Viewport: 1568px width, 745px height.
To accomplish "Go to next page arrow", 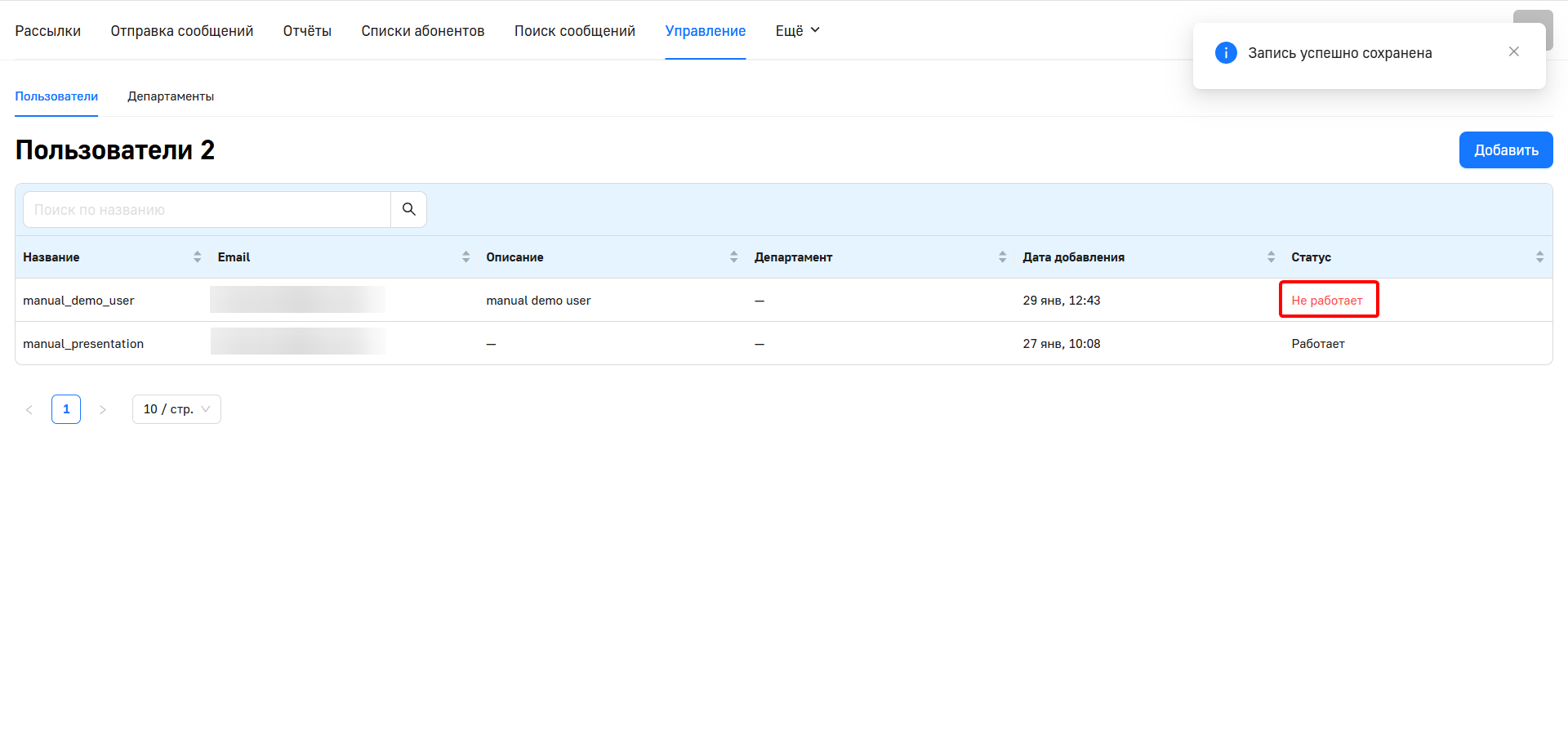I will click(103, 409).
